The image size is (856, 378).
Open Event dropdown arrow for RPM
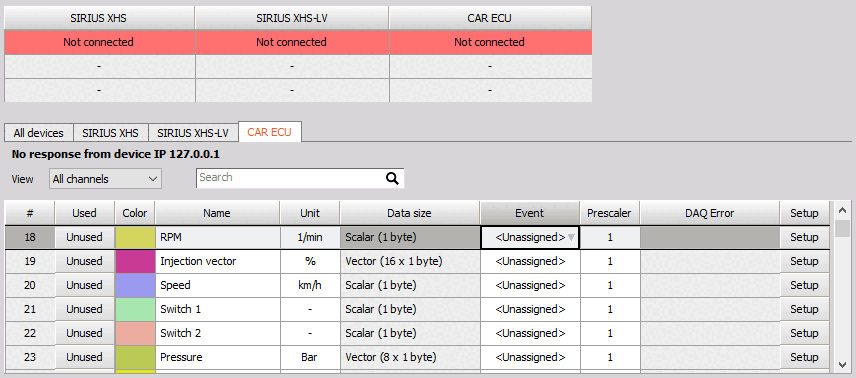[x=571, y=237]
